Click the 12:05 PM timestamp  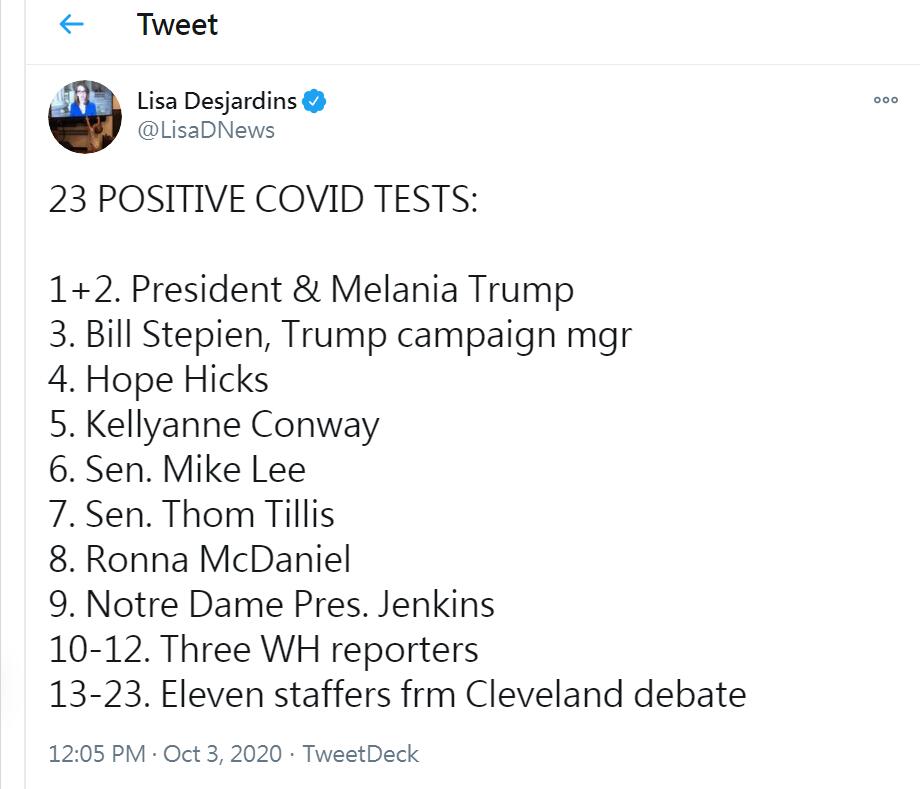point(96,754)
